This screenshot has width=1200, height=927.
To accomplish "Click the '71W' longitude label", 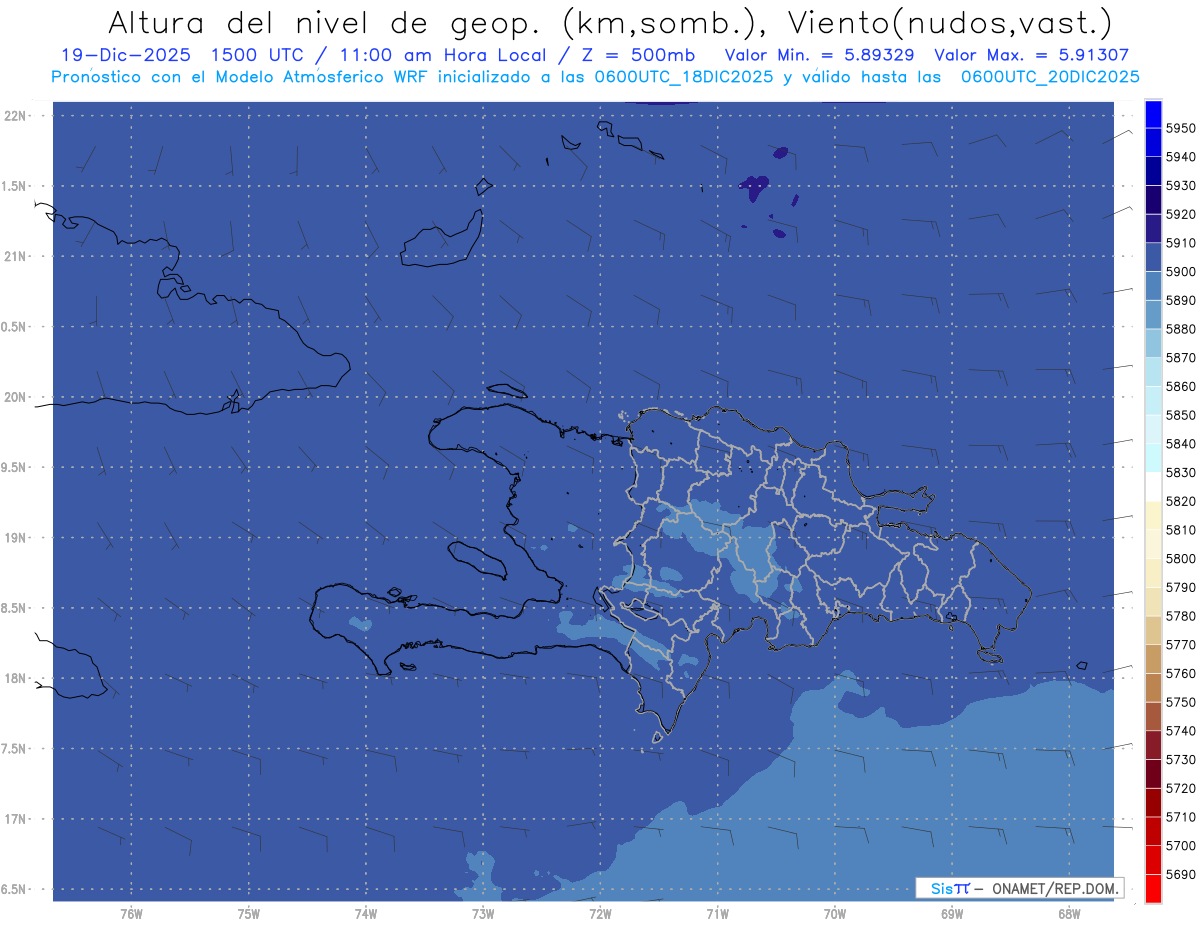I will click(717, 914).
